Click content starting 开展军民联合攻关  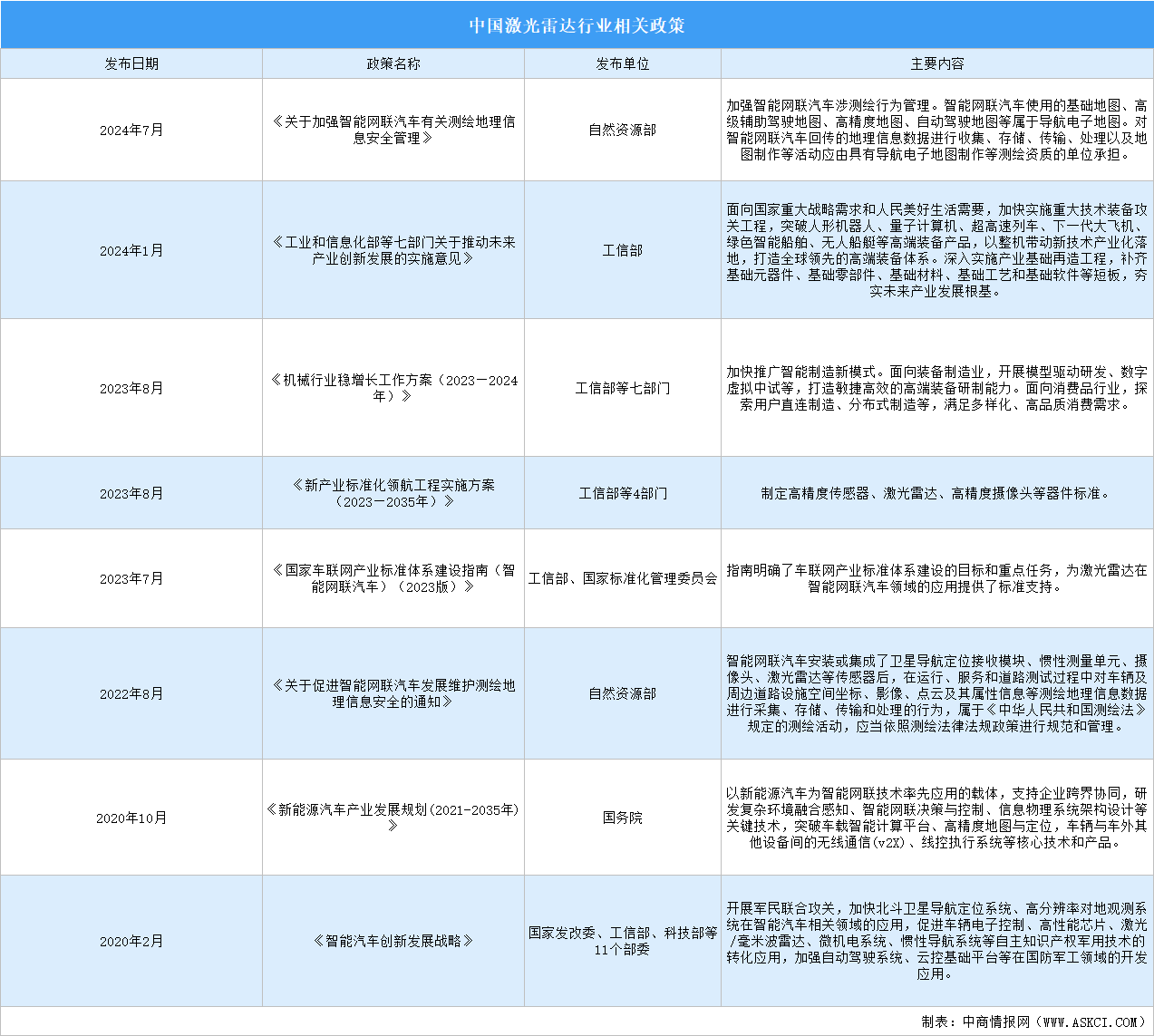937,941
